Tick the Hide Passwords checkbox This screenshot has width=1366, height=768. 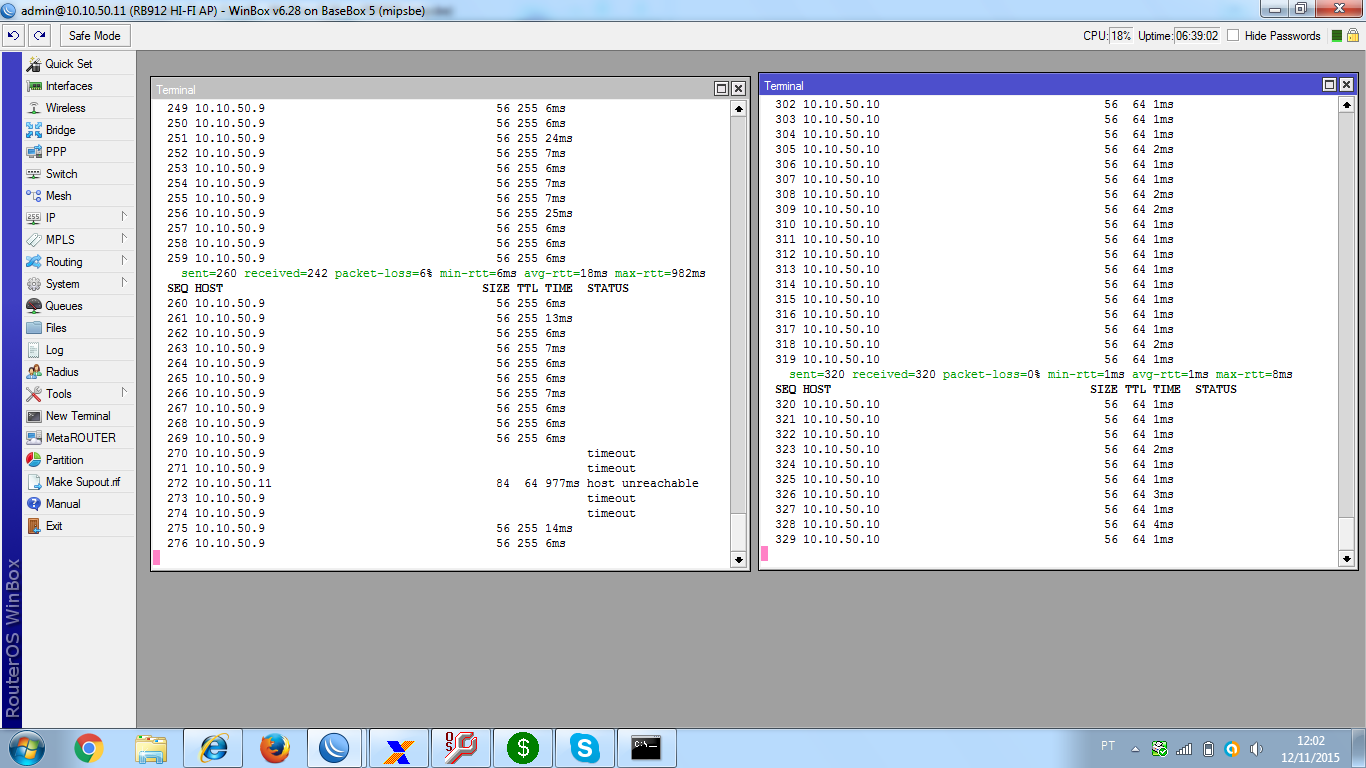click(x=1233, y=35)
